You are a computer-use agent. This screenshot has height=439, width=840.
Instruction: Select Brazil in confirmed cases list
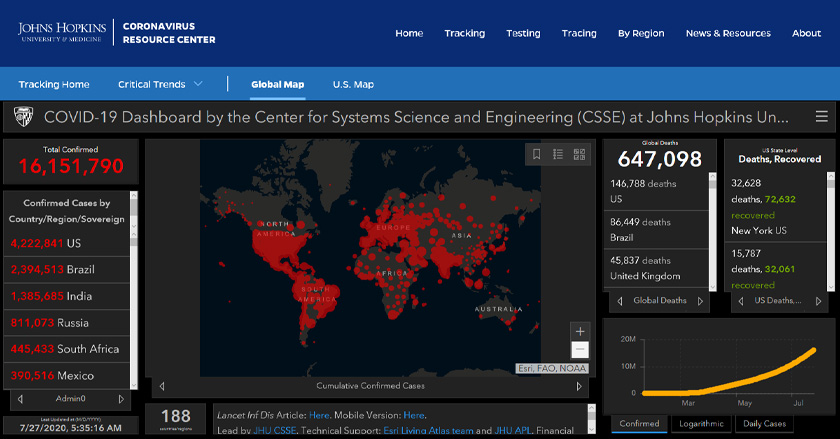tap(68, 269)
